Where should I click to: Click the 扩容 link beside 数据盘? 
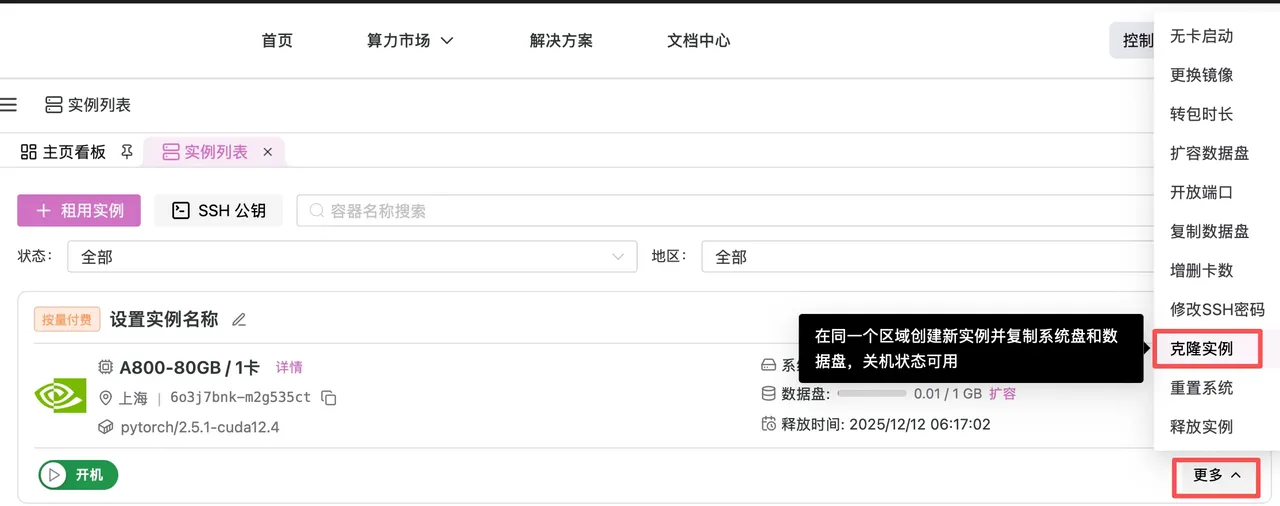(1002, 394)
